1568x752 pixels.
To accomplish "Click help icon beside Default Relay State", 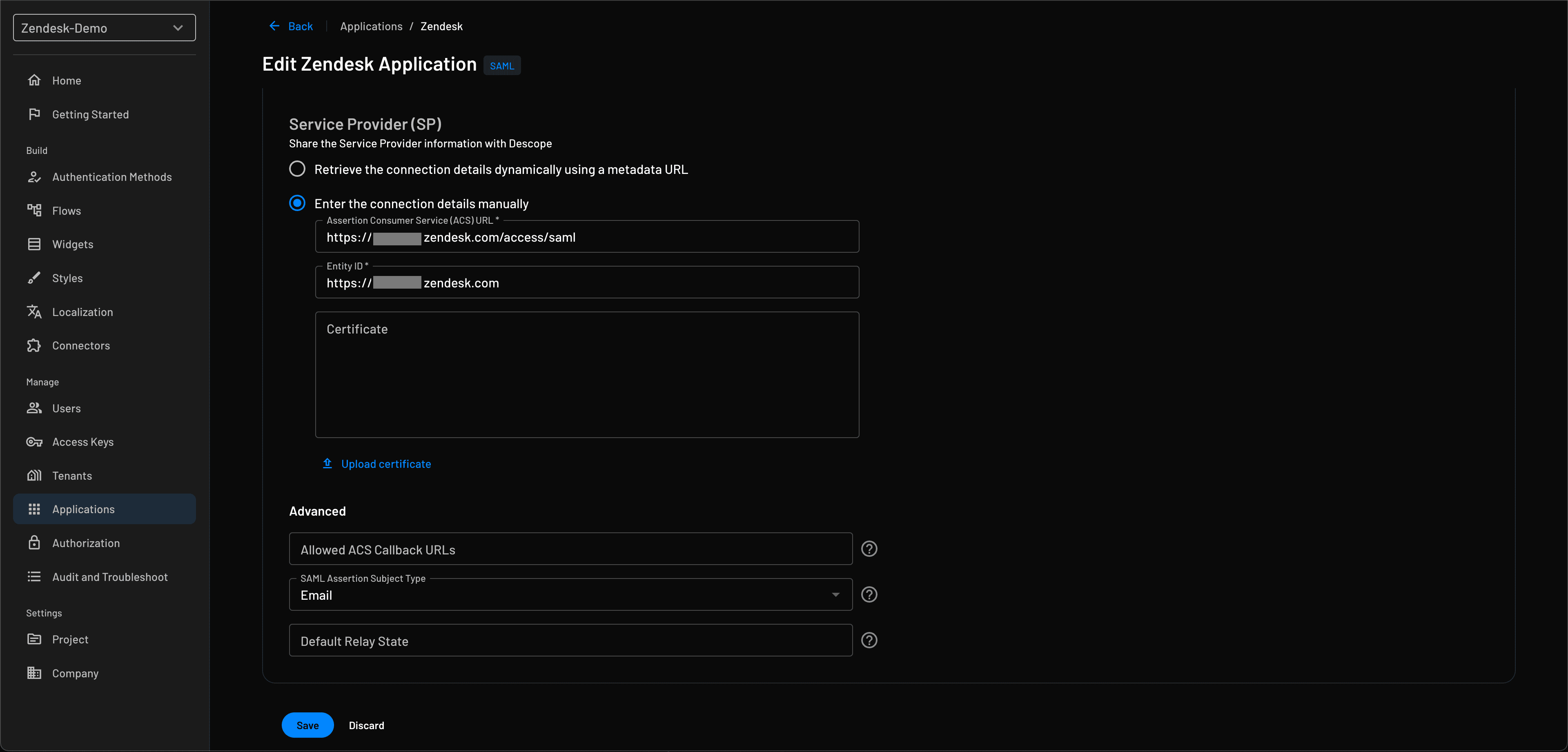I will (x=869, y=640).
